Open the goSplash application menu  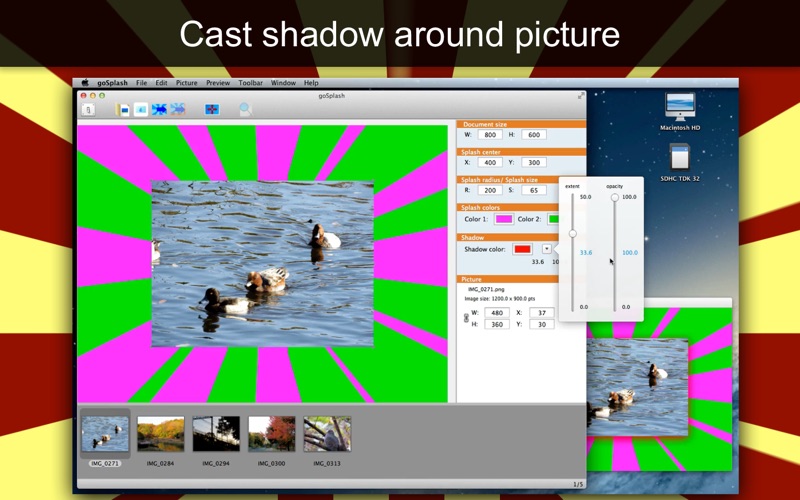(x=112, y=83)
